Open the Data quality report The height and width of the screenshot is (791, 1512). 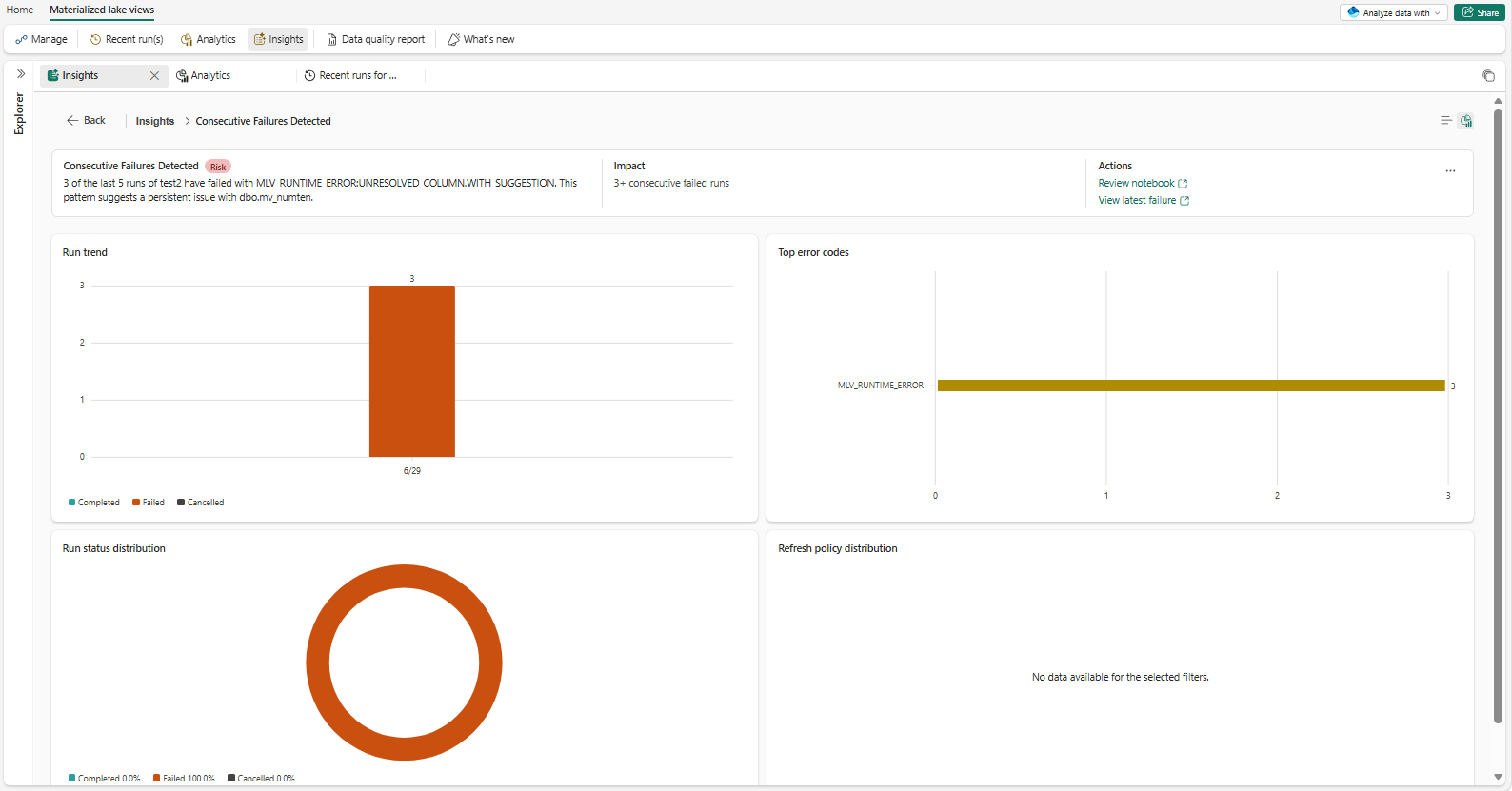point(375,40)
